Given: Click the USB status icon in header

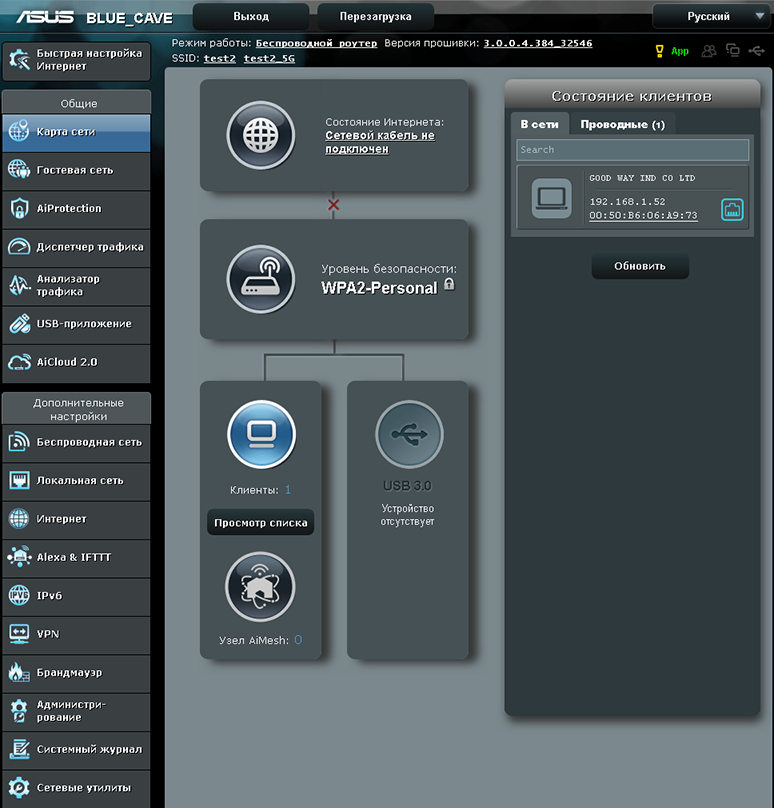Looking at the screenshot, I should [x=756, y=50].
